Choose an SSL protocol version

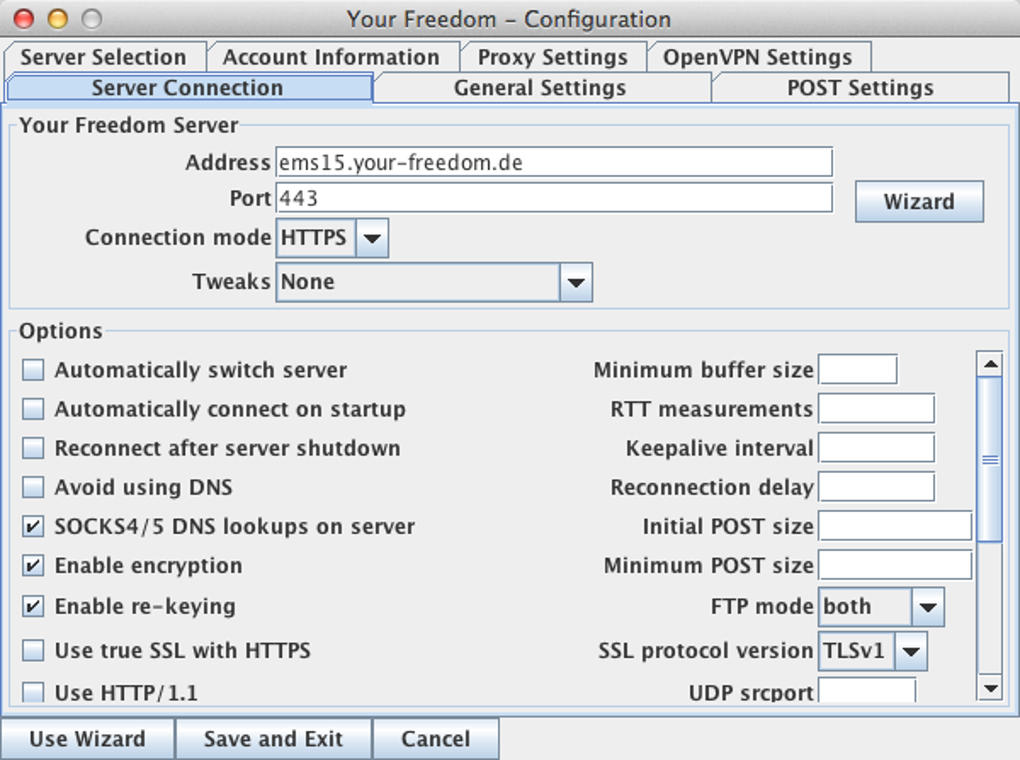pos(910,651)
